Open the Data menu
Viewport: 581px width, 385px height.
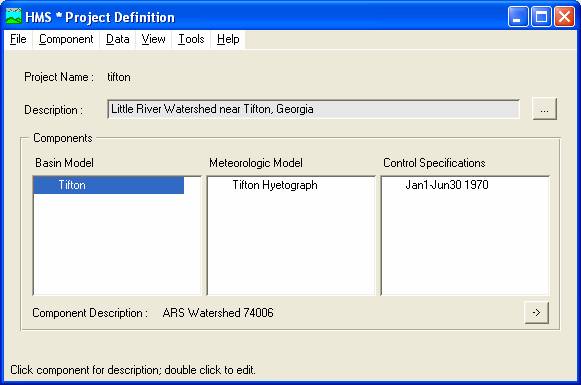(117, 39)
